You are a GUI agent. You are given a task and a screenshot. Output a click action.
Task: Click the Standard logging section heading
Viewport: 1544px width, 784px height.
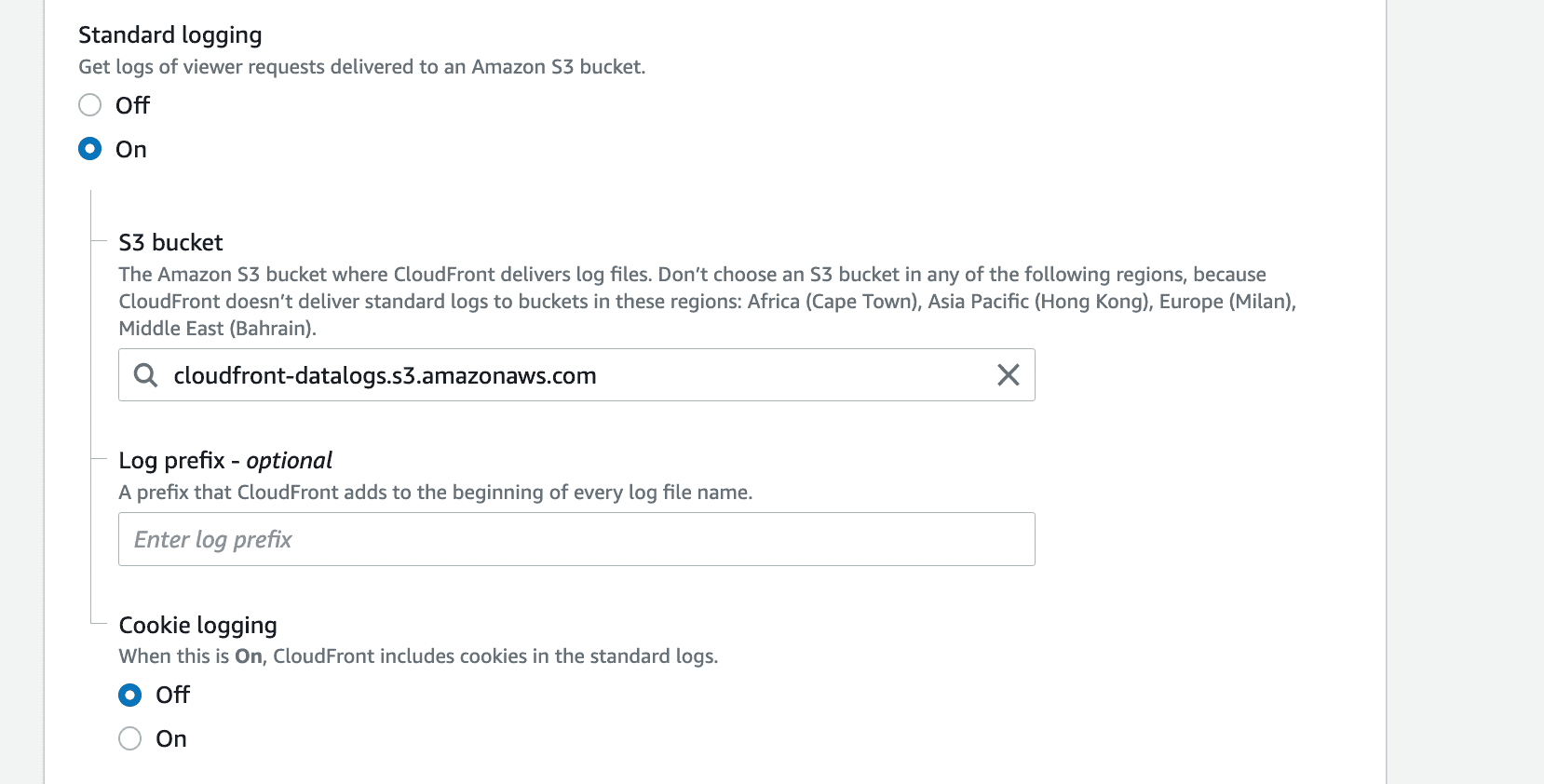click(170, 35)
